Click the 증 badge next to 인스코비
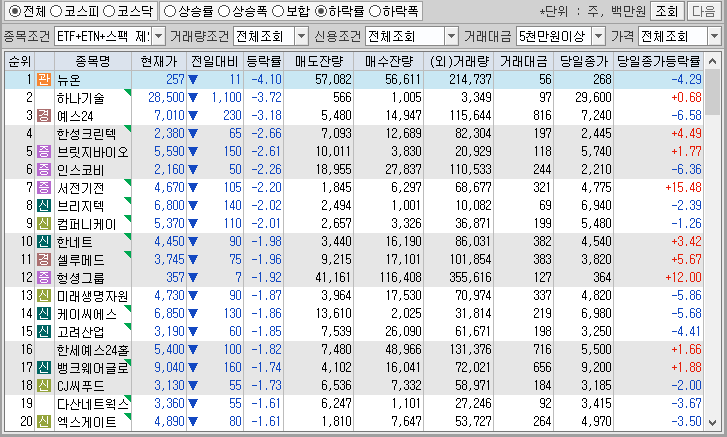Image resolution: width=727 pixels, height=437 pixels. pyautogui.click(x=44, y=170)
